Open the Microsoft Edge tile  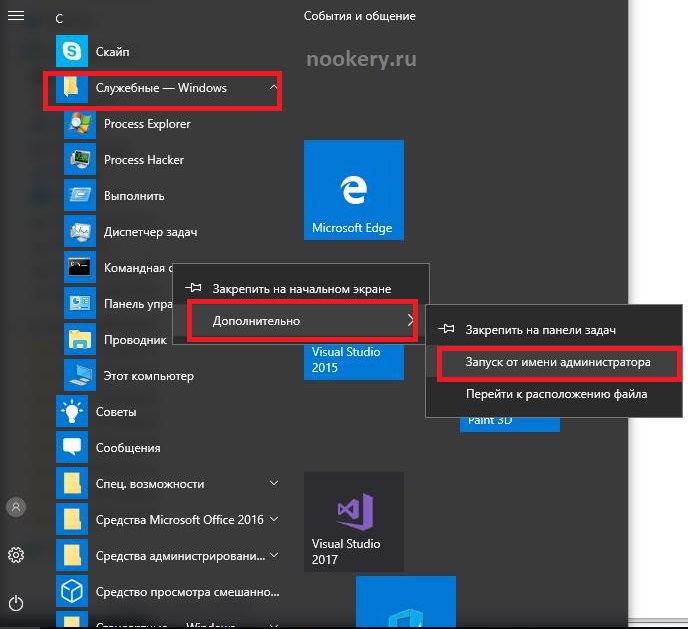click(354, 190)
